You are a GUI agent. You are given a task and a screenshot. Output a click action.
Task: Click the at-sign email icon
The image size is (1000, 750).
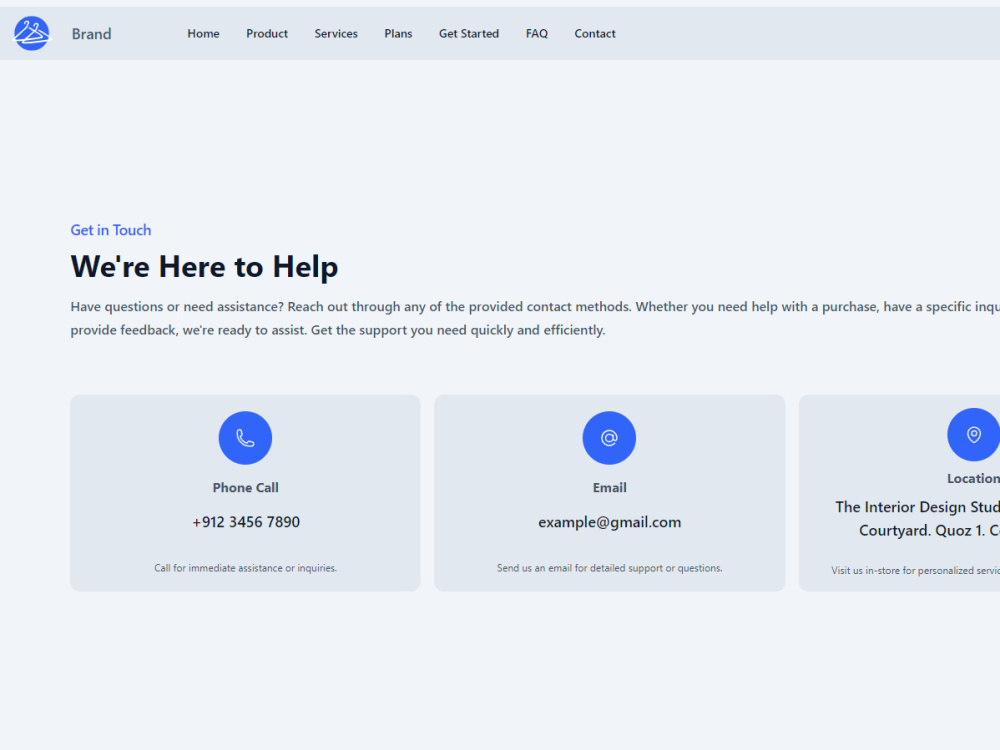609,438
